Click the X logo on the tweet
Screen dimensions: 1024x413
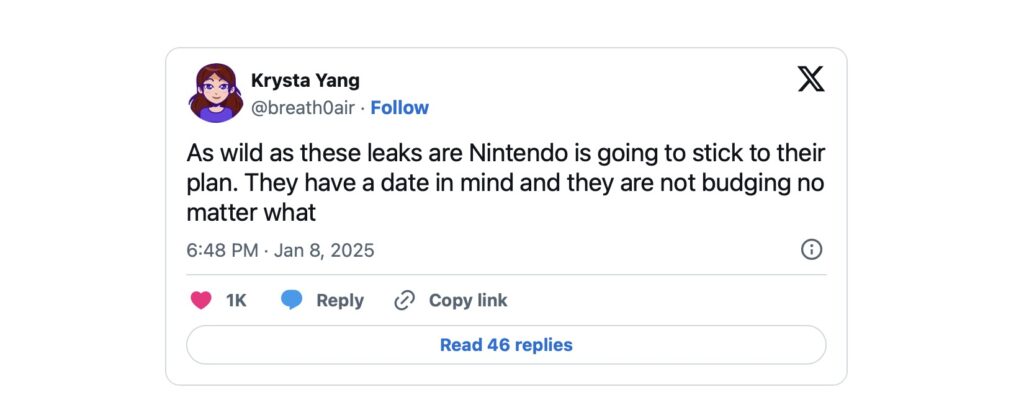(811, 78)
